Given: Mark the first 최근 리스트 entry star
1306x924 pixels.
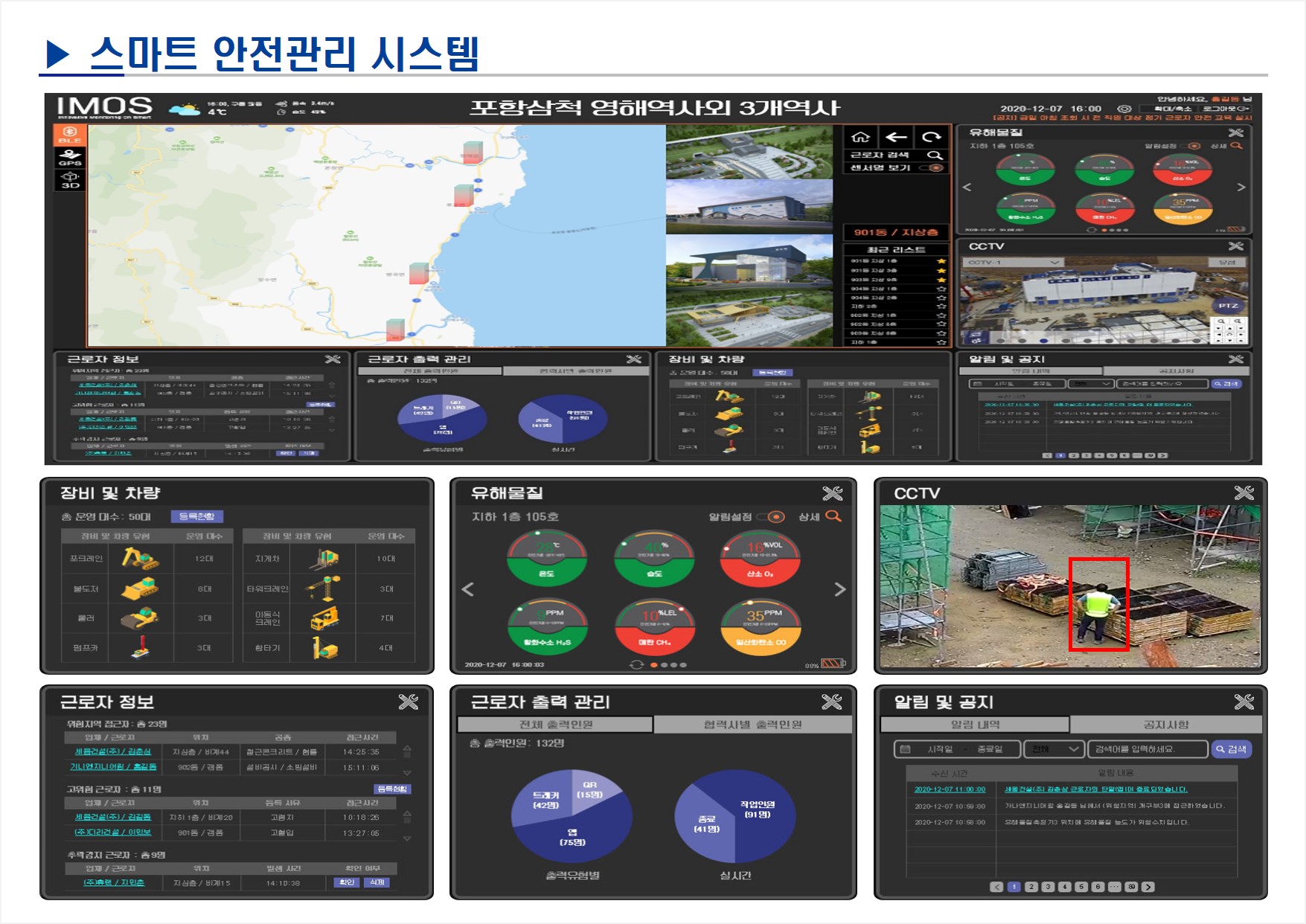Looking at the screenshot, I should point(941,261).
